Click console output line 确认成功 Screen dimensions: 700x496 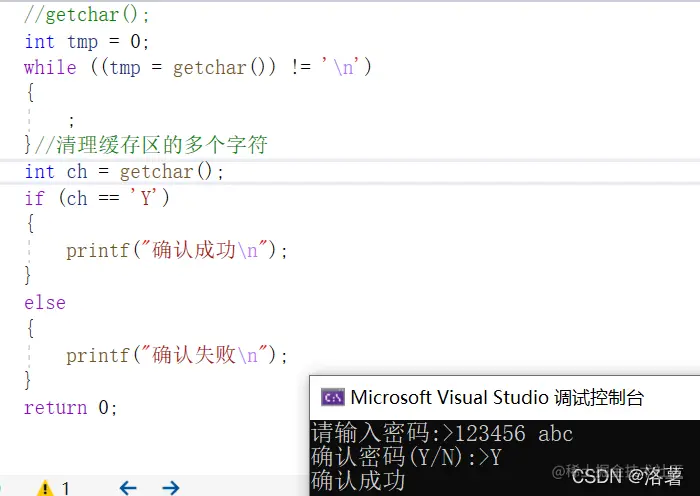(x=358, y=481)
